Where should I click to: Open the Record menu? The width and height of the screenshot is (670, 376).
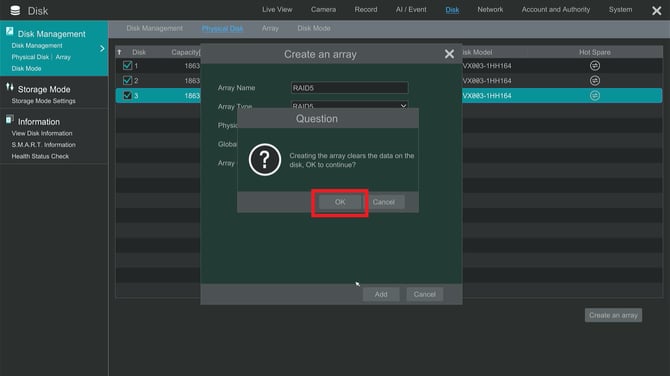coord(366,9)
